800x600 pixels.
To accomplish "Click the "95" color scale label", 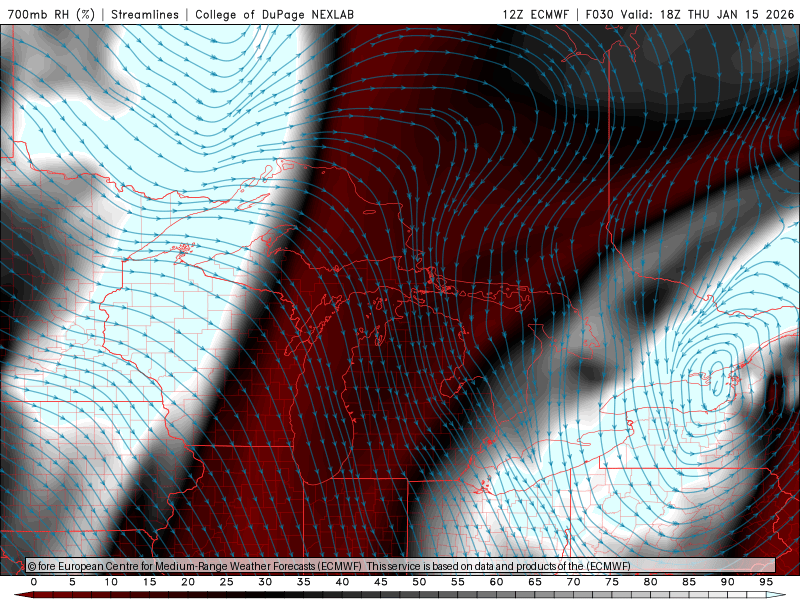I will click(x=766, y=582).
